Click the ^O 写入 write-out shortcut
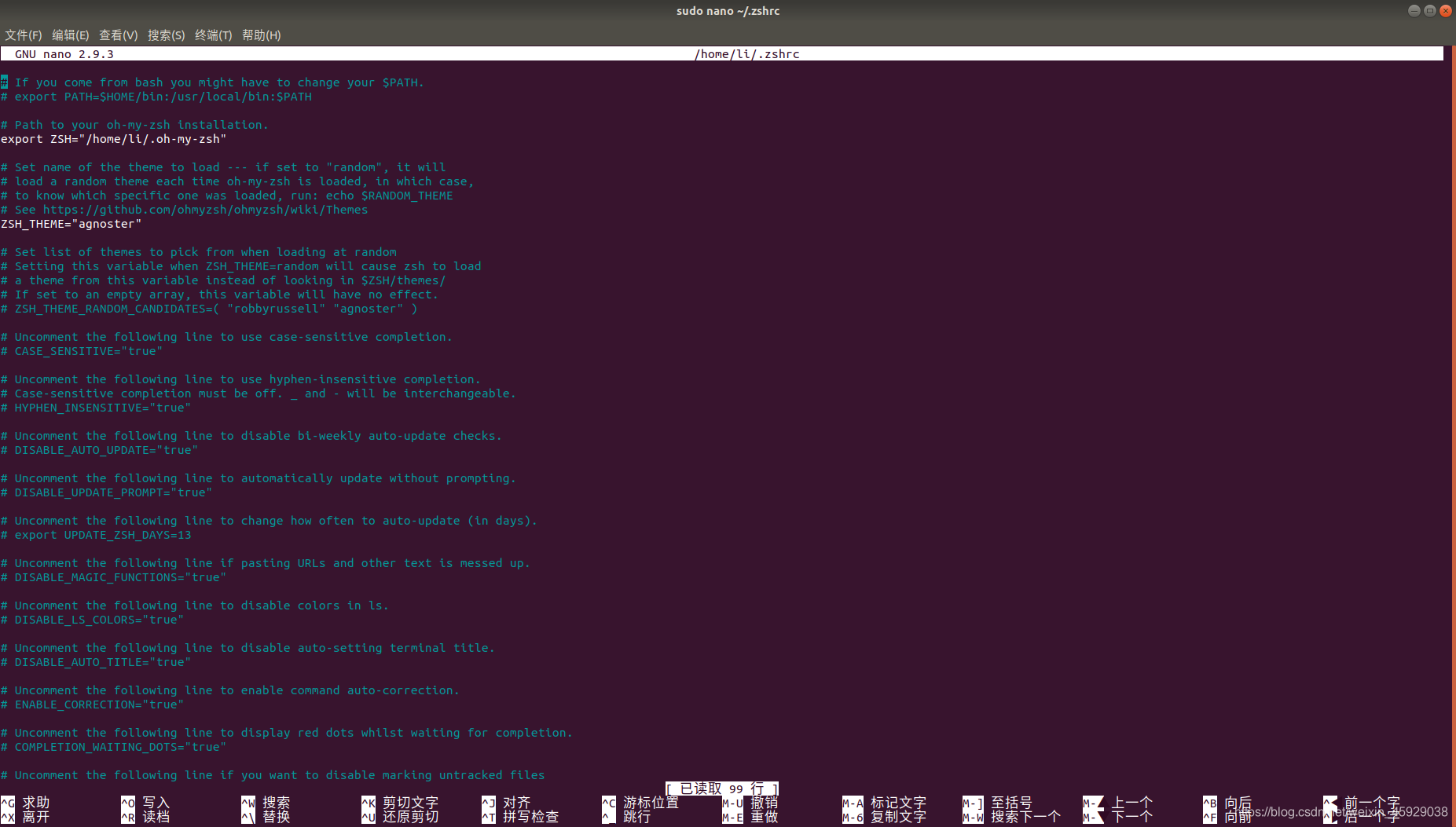The width and height of the screenshot is (1456, 827). 145,803
